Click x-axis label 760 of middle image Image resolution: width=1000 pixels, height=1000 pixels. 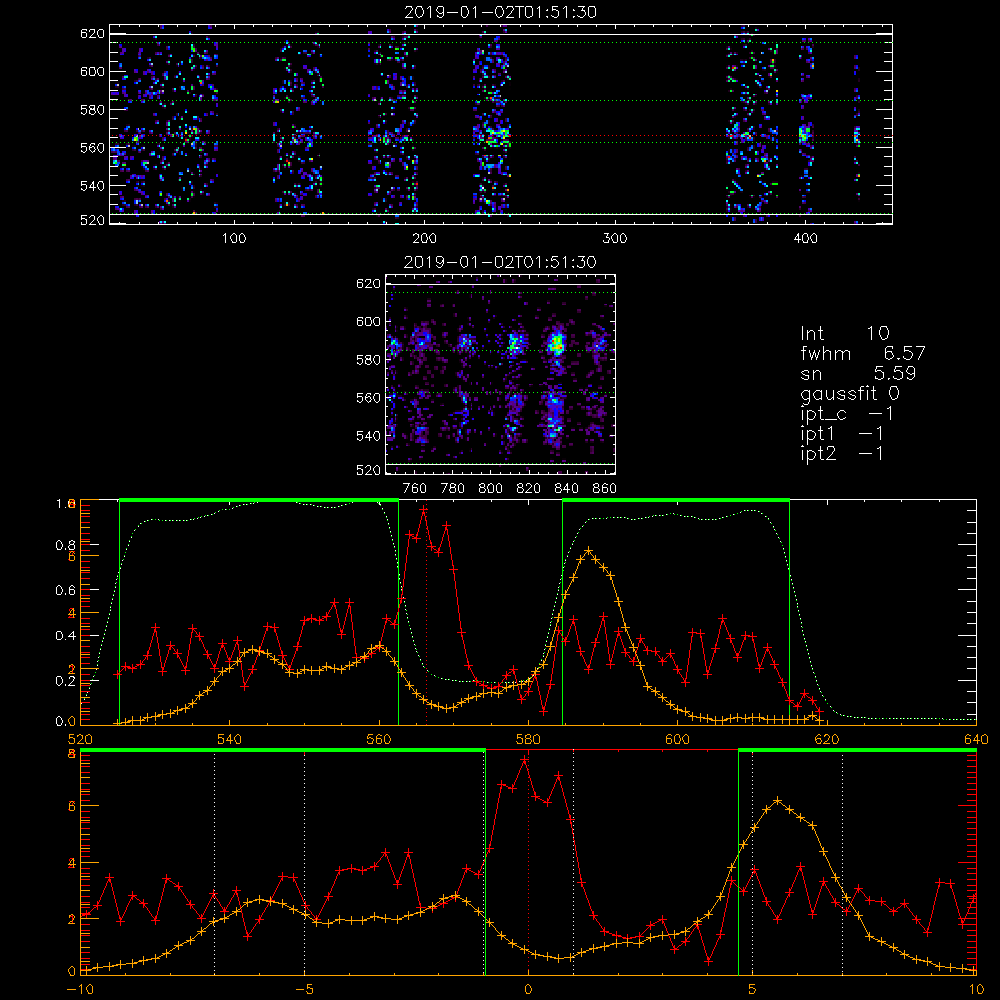click(x=415, y=489)
